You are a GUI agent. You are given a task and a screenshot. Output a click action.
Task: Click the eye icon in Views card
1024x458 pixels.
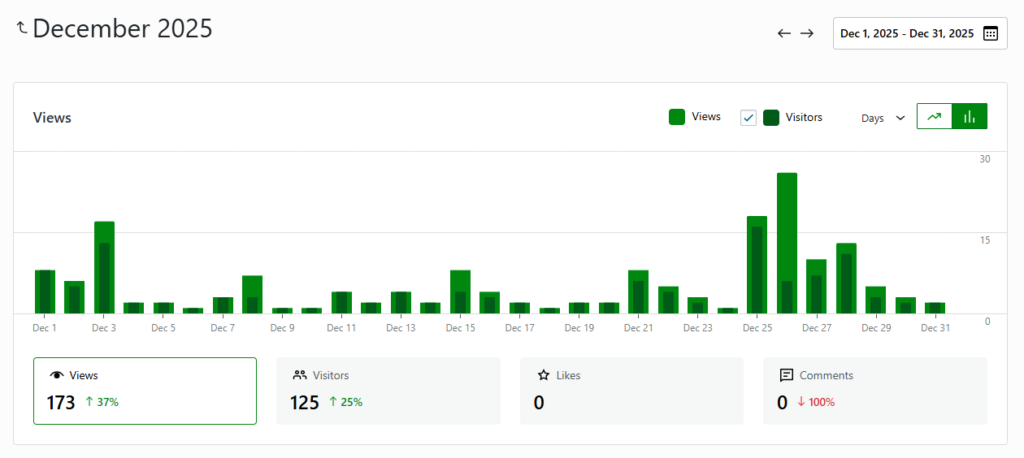[56, 375]
